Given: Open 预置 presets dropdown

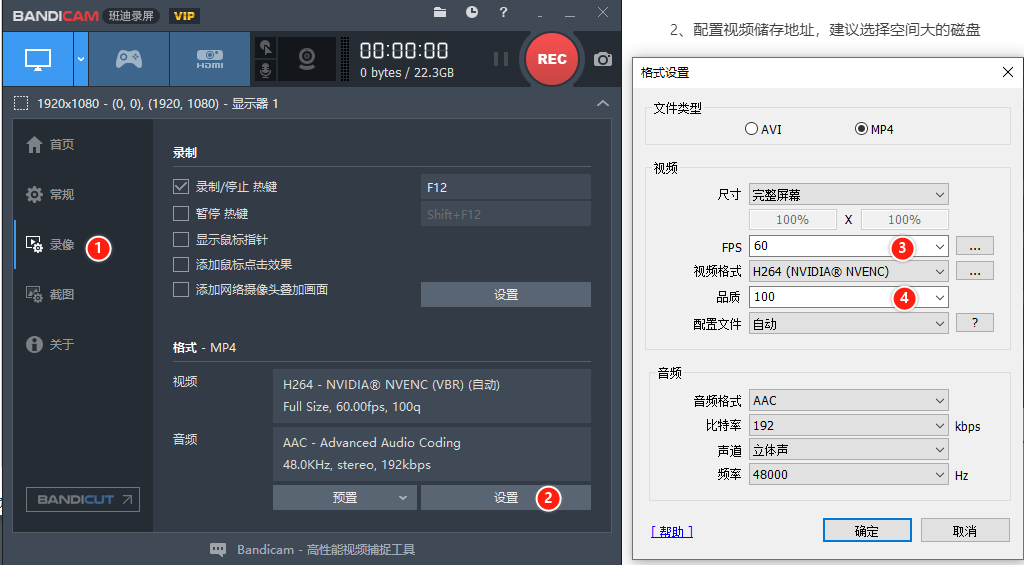Looking at the screenshot, I should click(344, 498).
